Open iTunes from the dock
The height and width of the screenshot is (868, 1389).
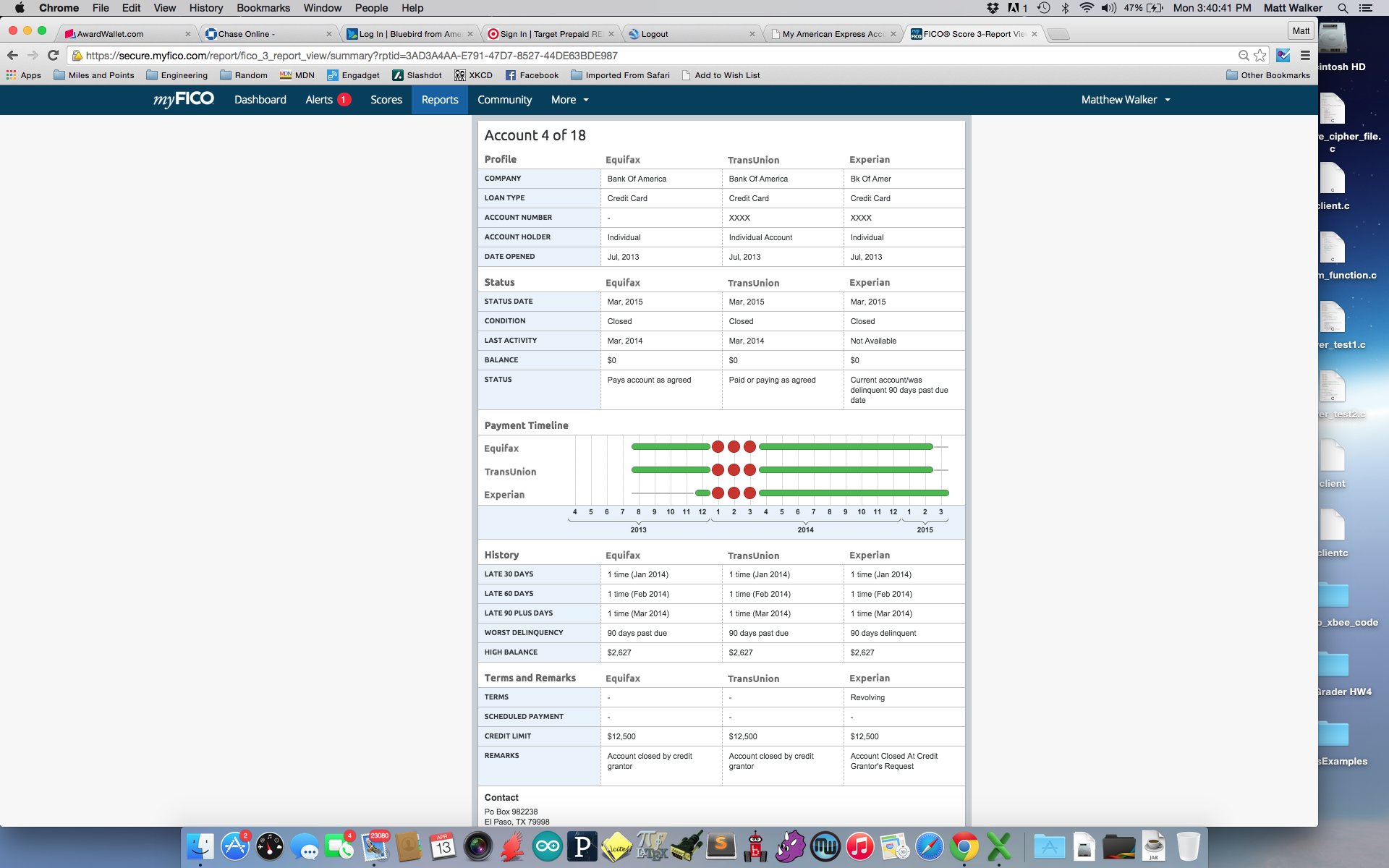[859, 846]
